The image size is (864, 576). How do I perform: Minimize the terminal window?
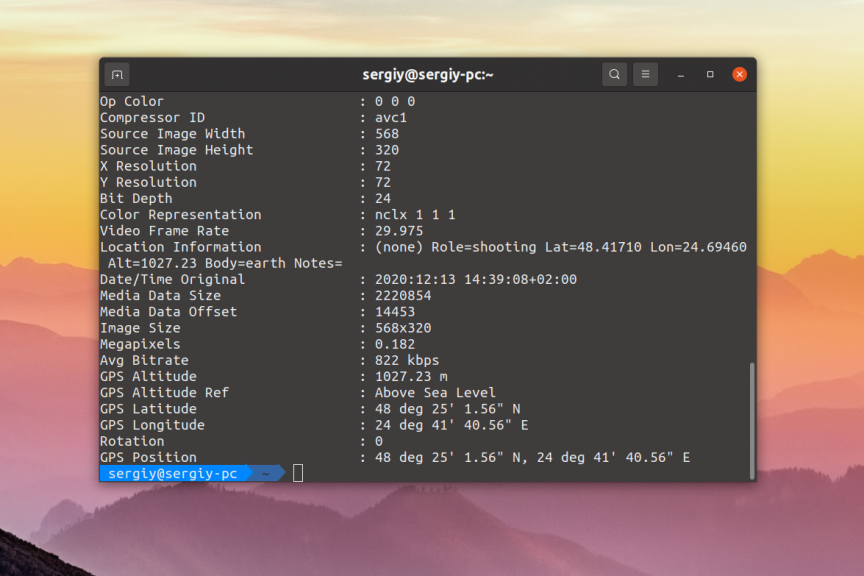point(680,74)
